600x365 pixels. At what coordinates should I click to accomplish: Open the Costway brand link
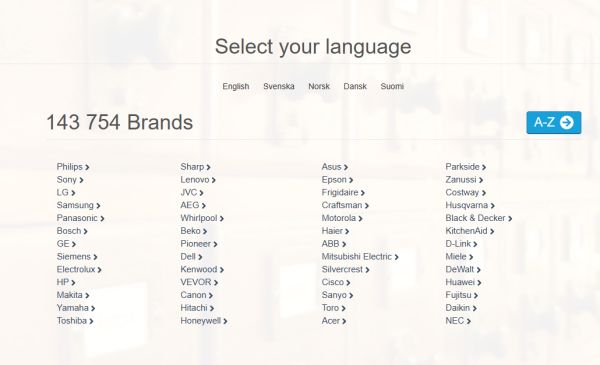(x=465, y=192)
